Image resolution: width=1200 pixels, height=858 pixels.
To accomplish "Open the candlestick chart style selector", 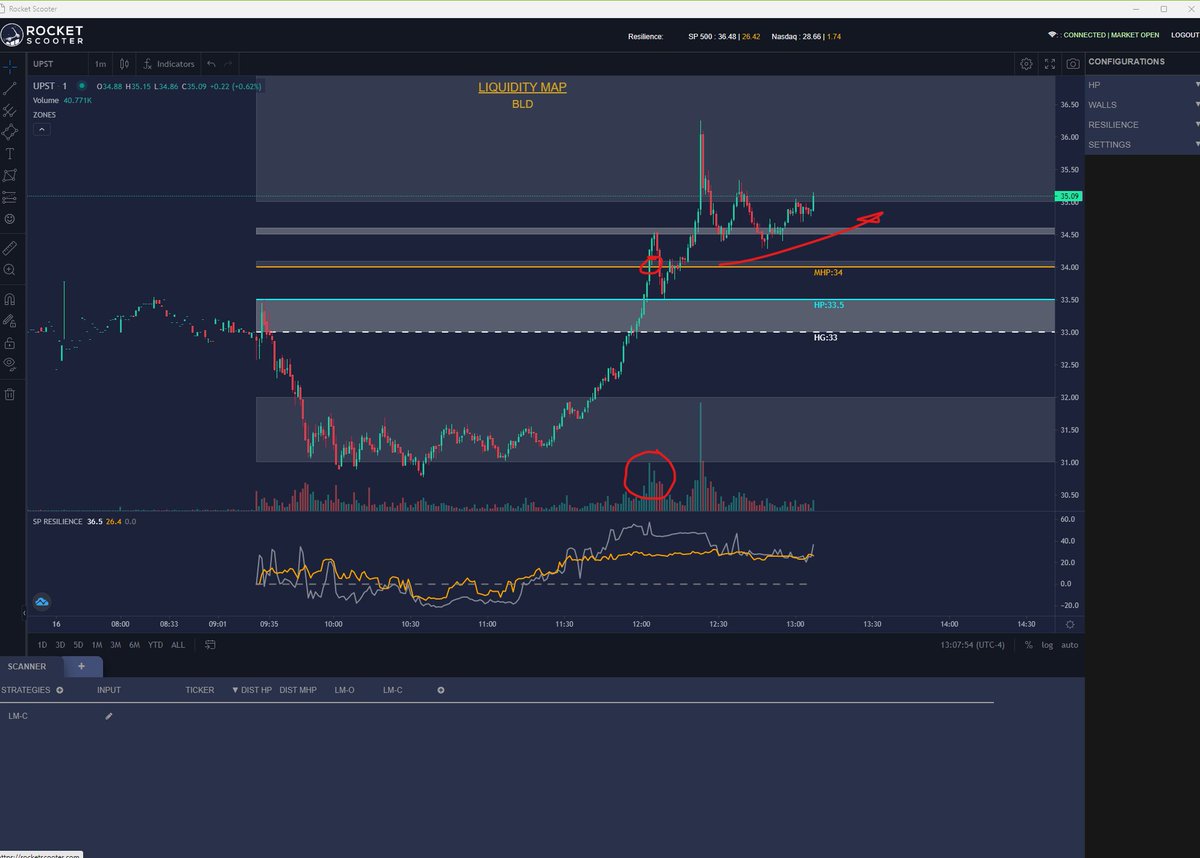I will pos(125,64).
